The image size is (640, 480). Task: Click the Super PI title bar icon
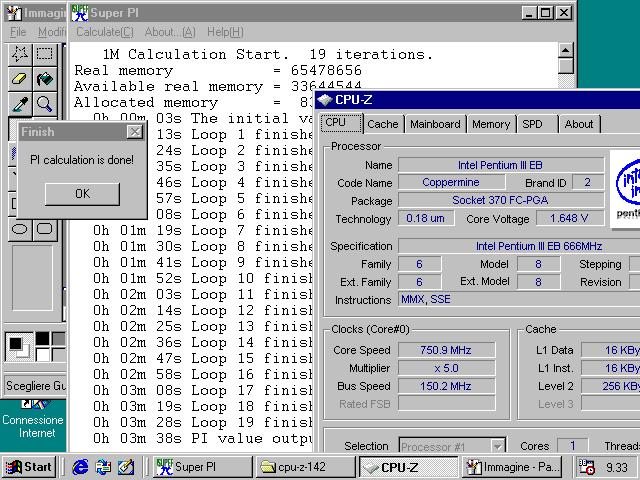click(79, 13)
